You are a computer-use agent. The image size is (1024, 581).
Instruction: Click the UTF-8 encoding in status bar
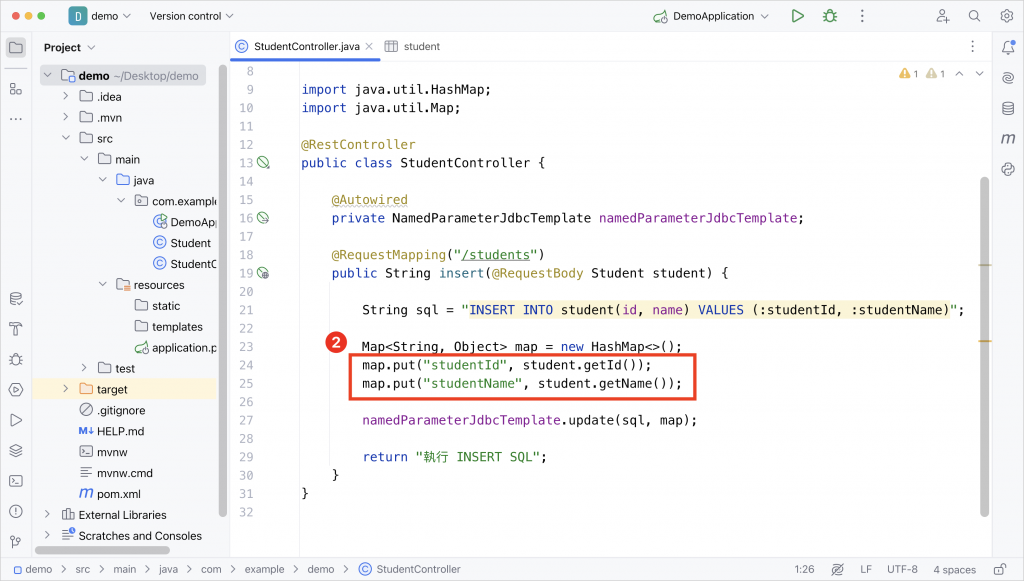[902, 569]
